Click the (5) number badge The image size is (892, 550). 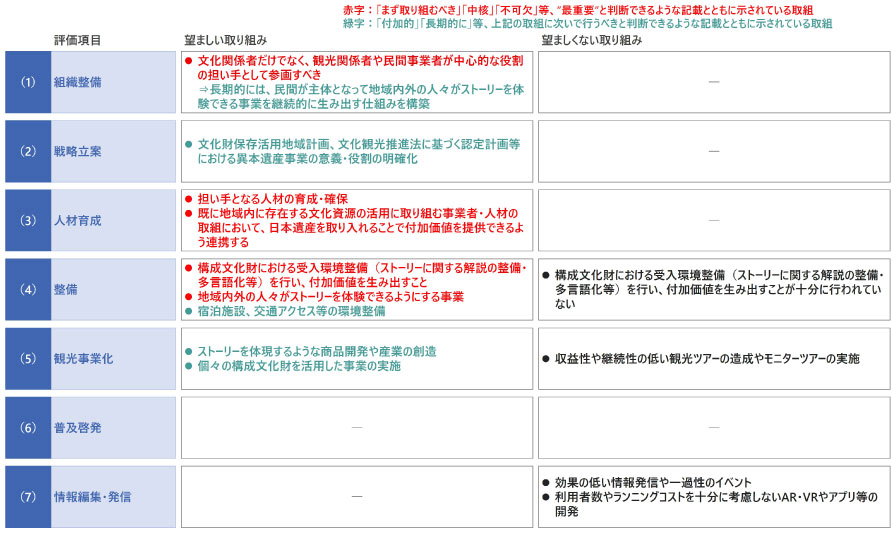click(x=28, y=358)
